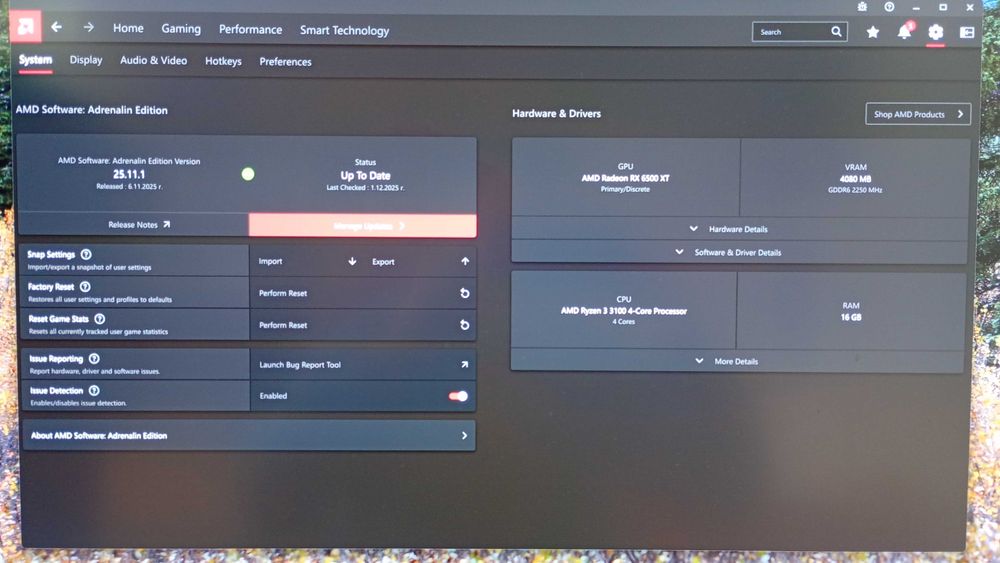Show help for Factory Reset
1000x563 pixels.
pos(85,287)
